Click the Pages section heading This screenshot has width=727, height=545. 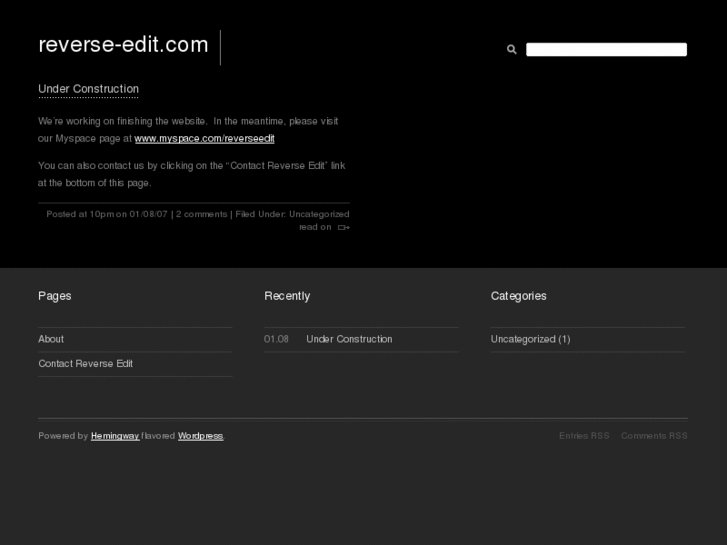click(55, 296)
